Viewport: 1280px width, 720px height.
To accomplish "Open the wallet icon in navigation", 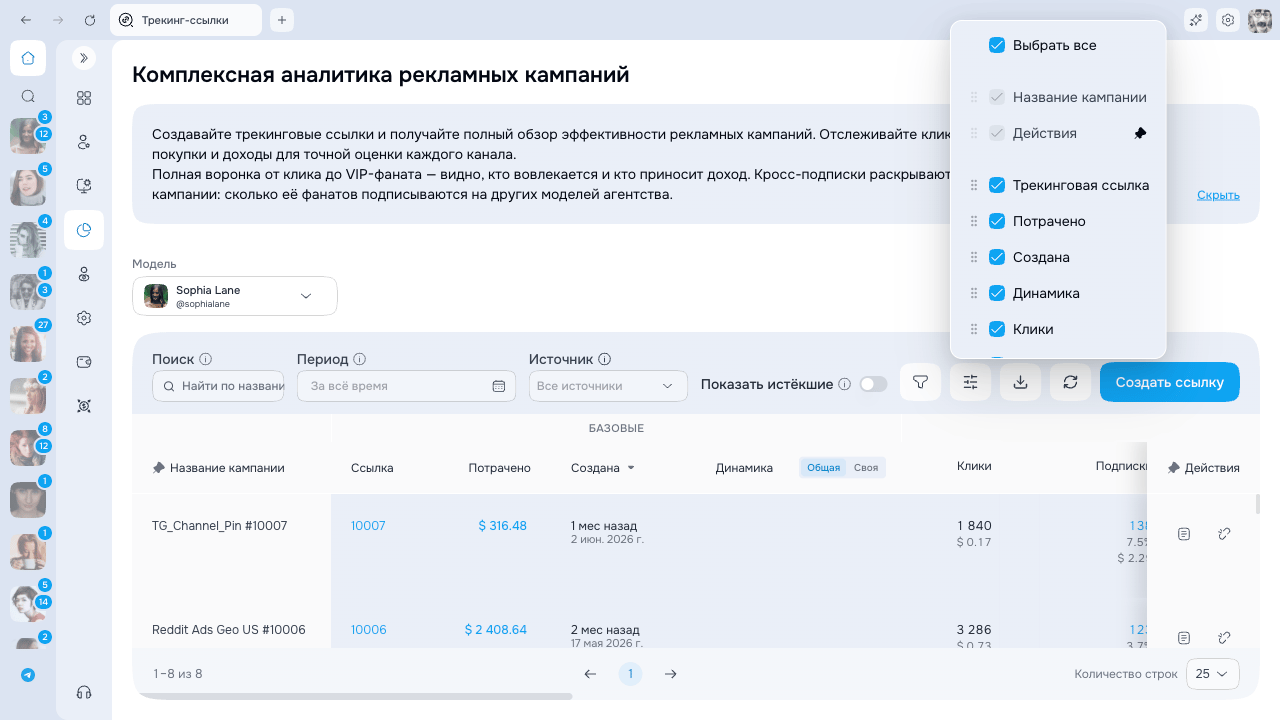I will coord(84,362).
